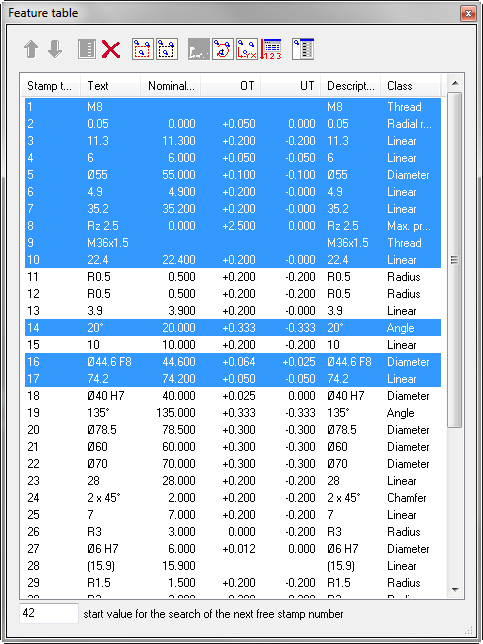483x644 pixels.
Task: Select row 9 with text M36x1.5
Action: [233, 243]
